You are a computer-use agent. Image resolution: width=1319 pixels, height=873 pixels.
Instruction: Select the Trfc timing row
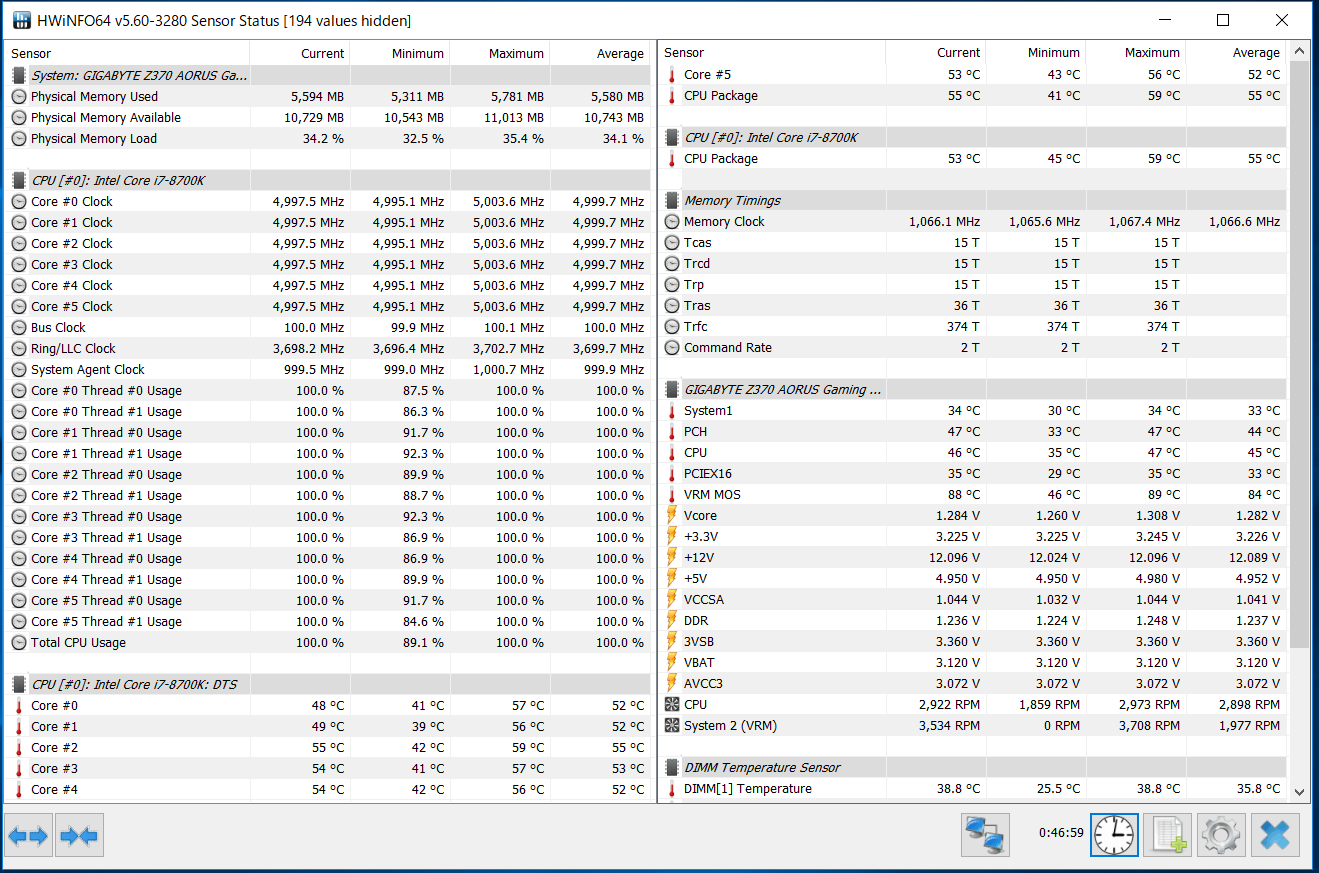coord(972,326)
